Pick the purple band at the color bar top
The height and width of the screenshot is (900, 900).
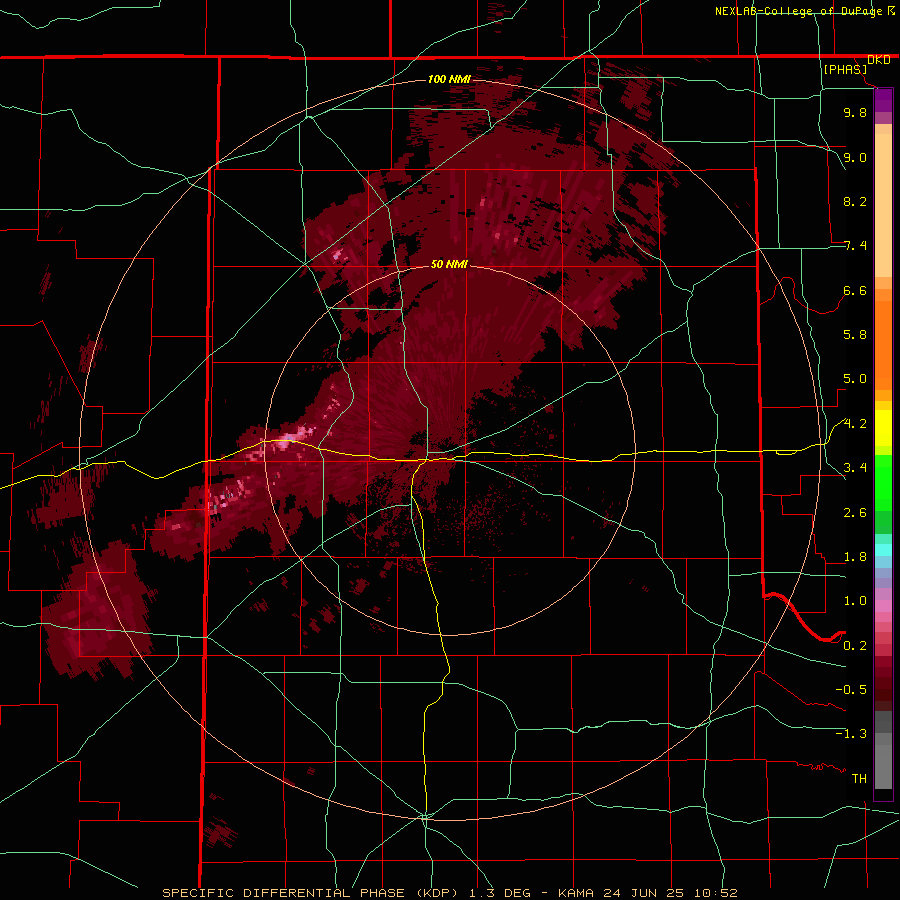(883, 101)
